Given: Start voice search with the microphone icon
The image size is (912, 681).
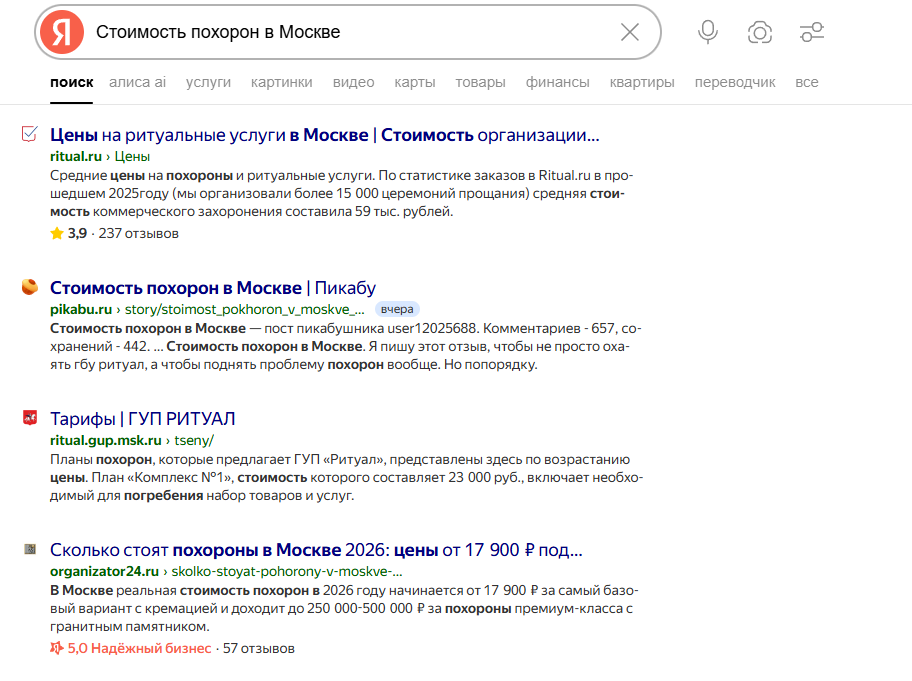Looking at the screenshot, I should 708,32.
